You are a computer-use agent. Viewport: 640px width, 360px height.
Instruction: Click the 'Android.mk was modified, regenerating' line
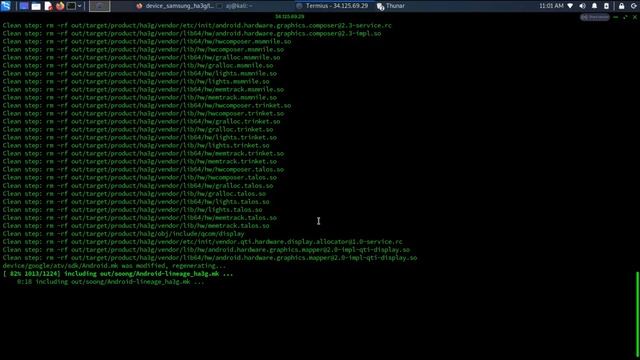[x=114, y=266]
